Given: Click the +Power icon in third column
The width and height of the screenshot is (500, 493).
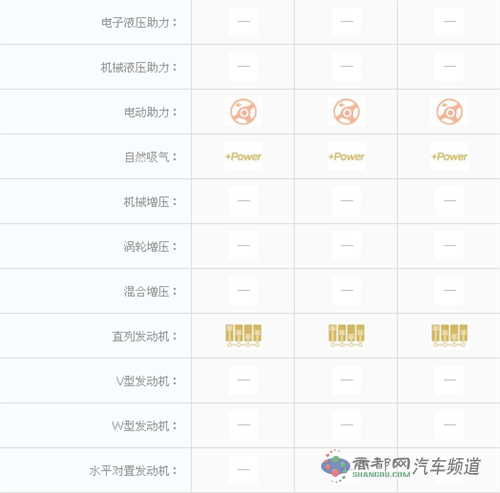Looking at the screenshot, I should click(x=449, y=157).
